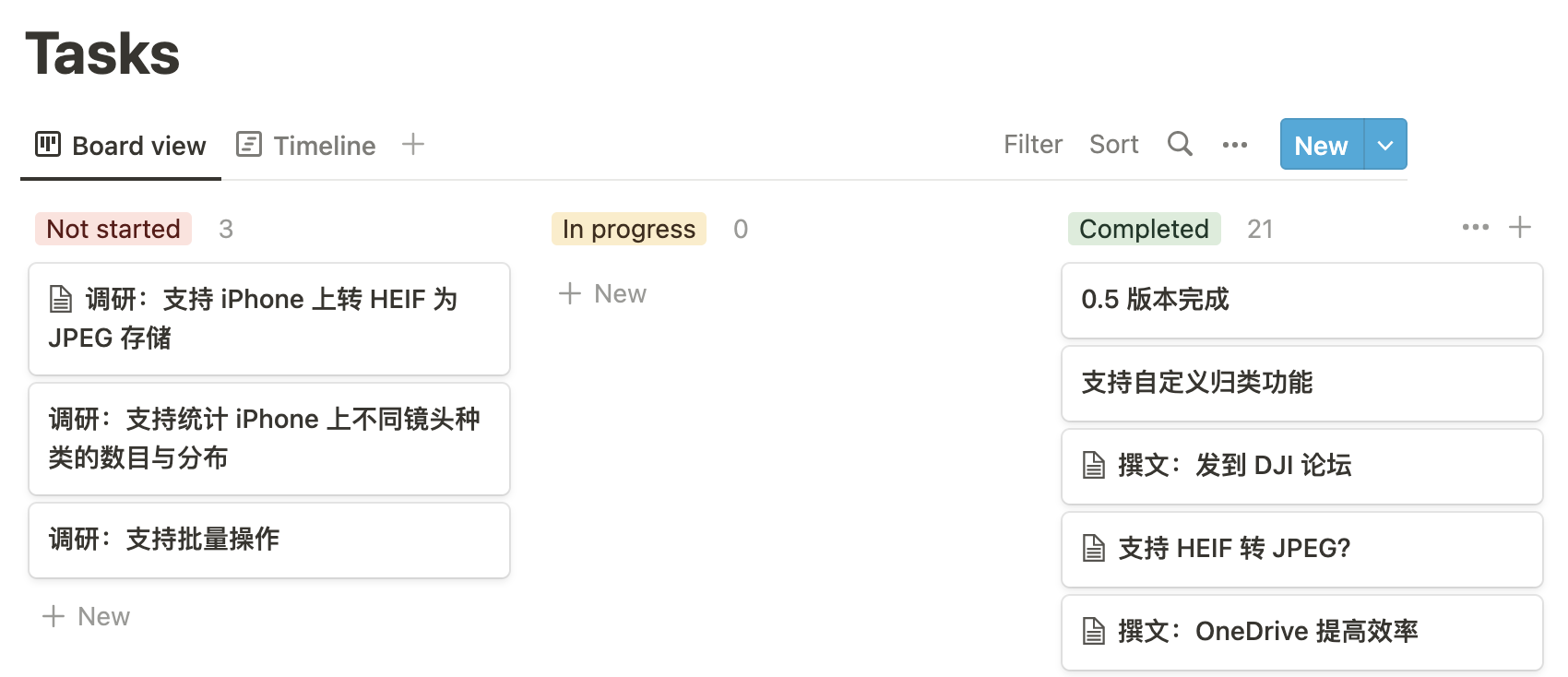Viewport: 1568px width, 677px height.
Task: Open the Filter options
Action: point(1032,145)
